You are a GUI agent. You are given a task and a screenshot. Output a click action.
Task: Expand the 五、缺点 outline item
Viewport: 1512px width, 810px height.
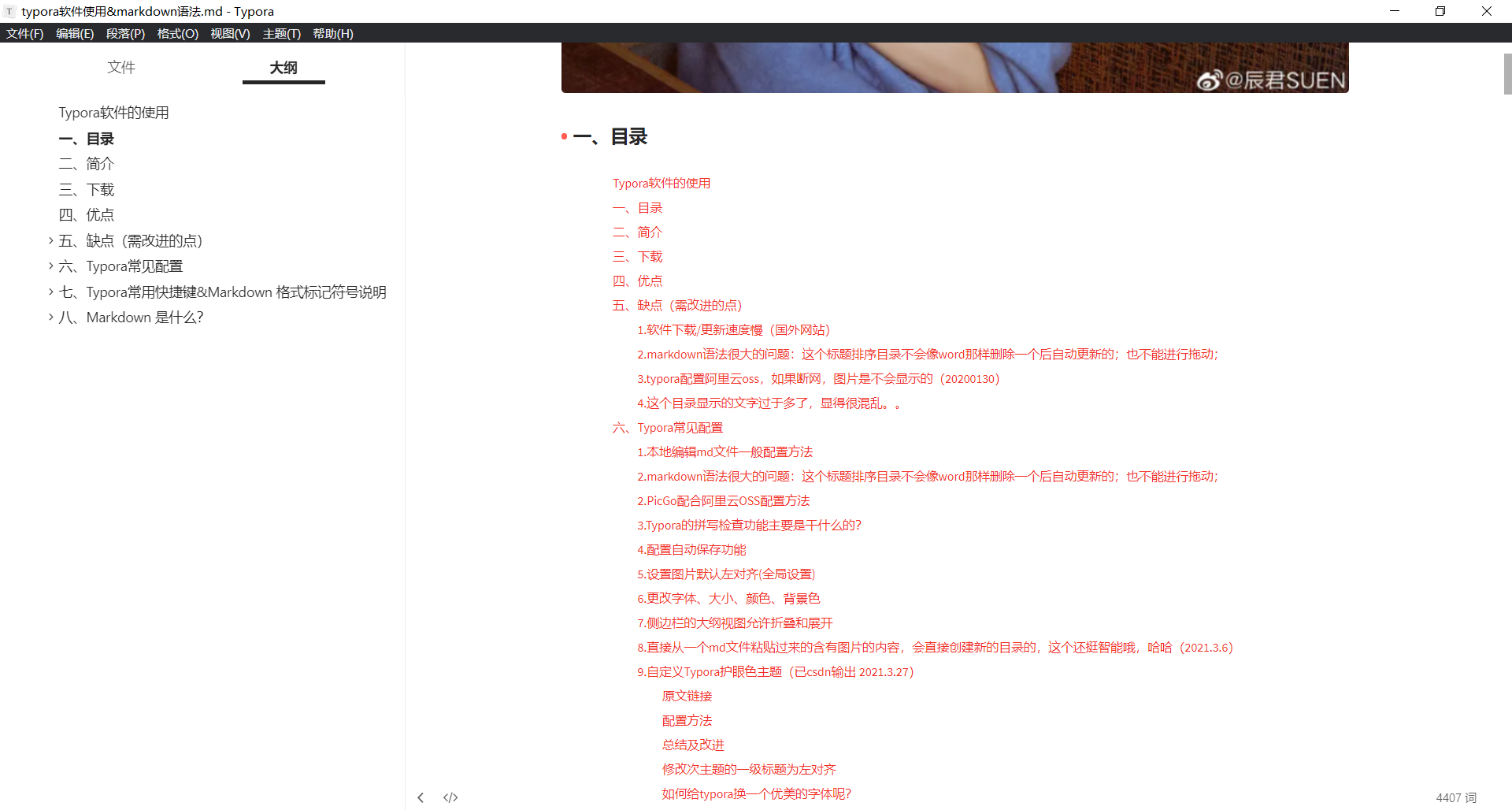pyautogui.click(x=50, y=240)
